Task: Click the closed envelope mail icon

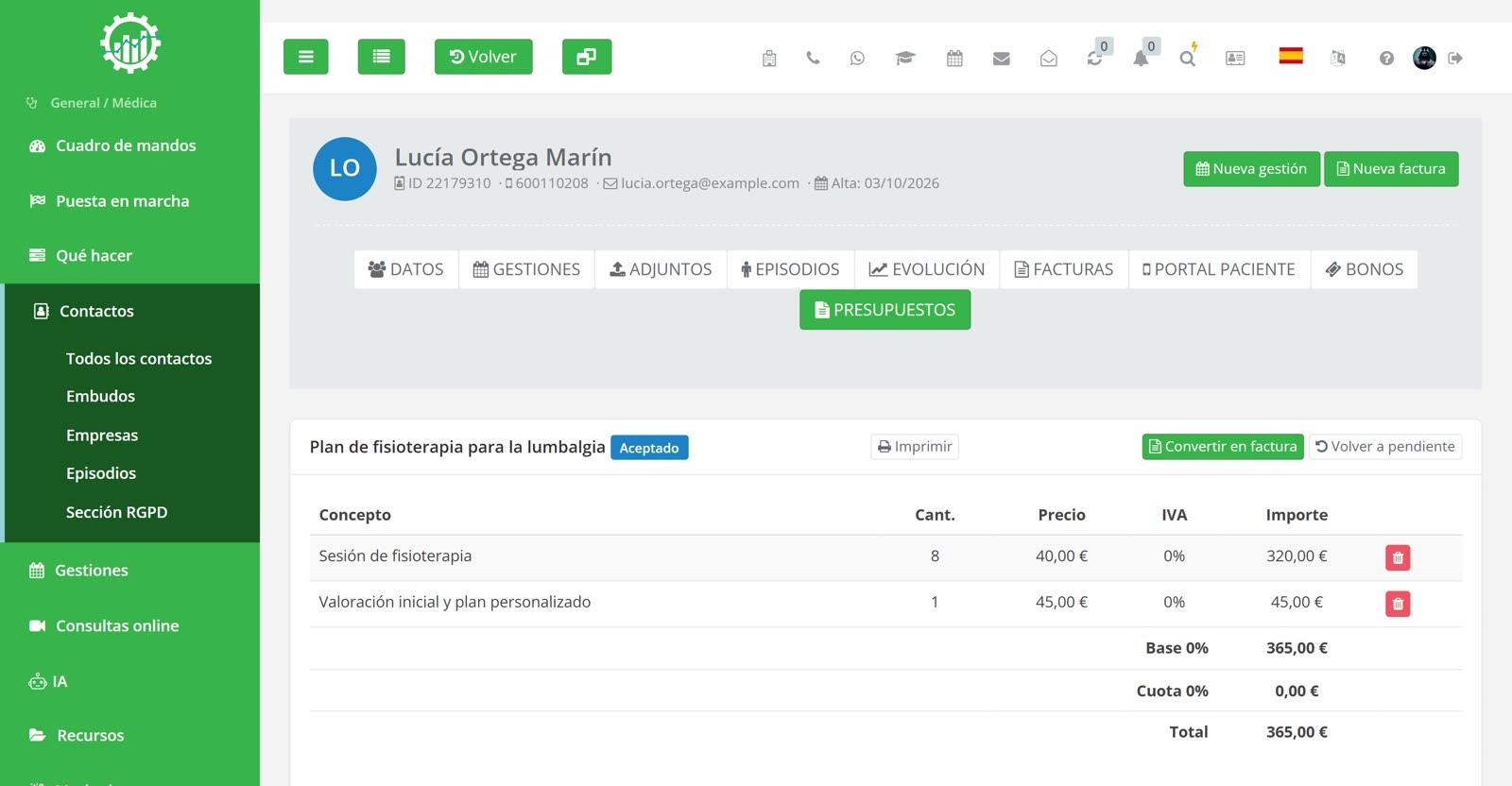Action: pos(1002,59)
